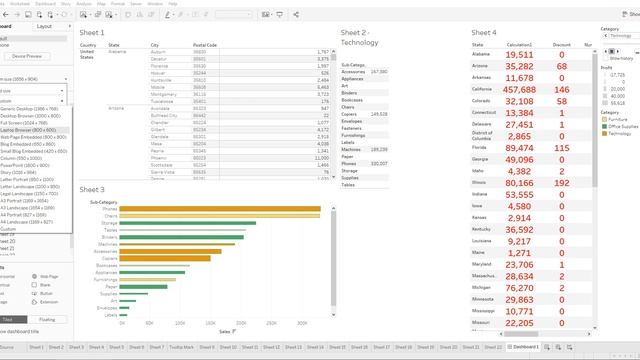
Task: Click the page control back arrow
Action: [x=606, y=51]
